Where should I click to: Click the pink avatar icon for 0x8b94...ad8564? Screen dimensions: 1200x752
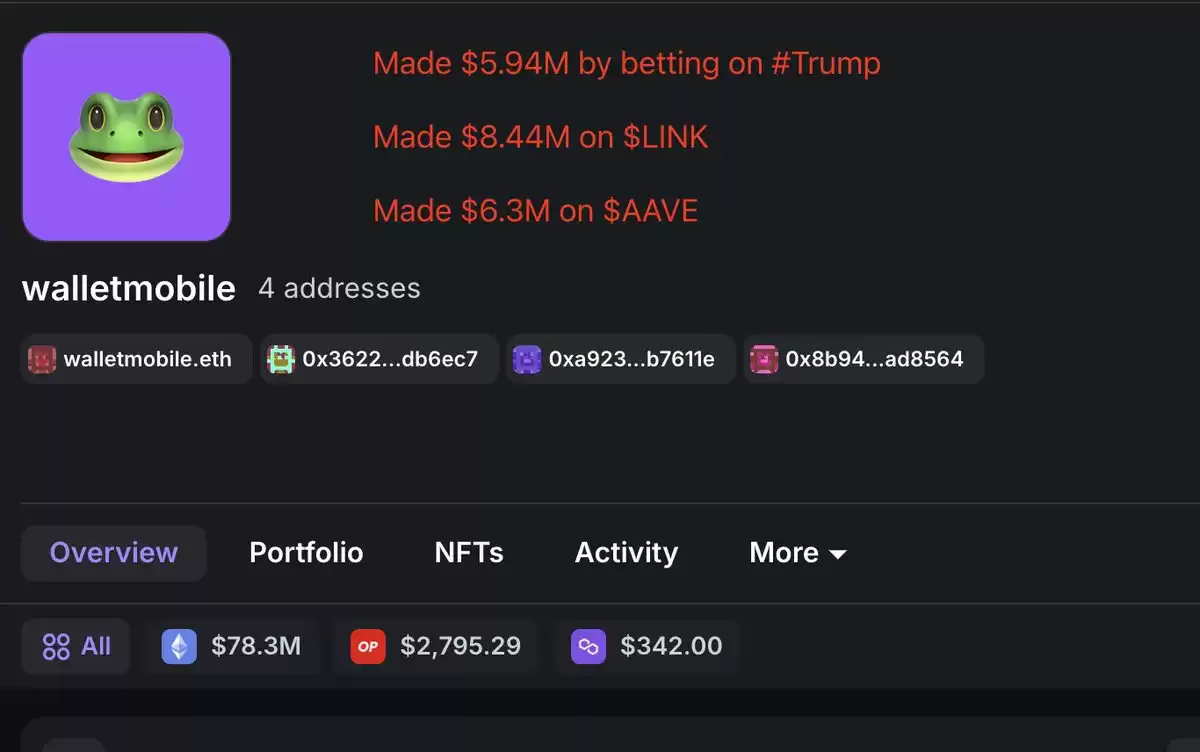[x=764, y=359]
